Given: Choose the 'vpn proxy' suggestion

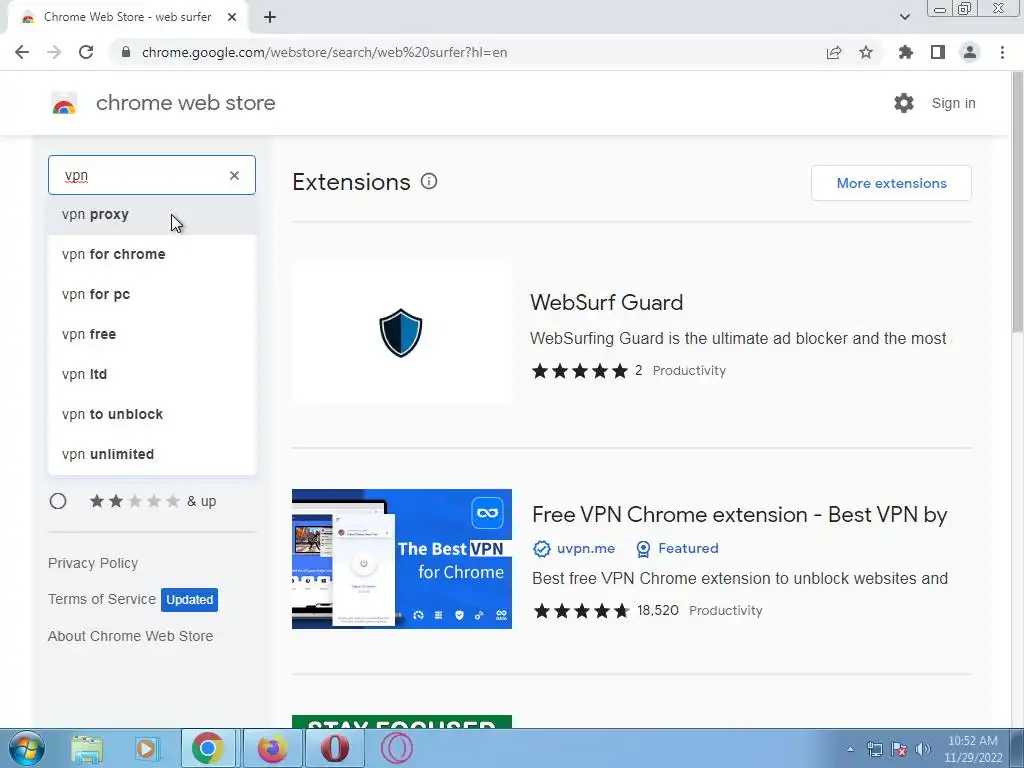Looking at the screenshot, I should coord(152,215).
